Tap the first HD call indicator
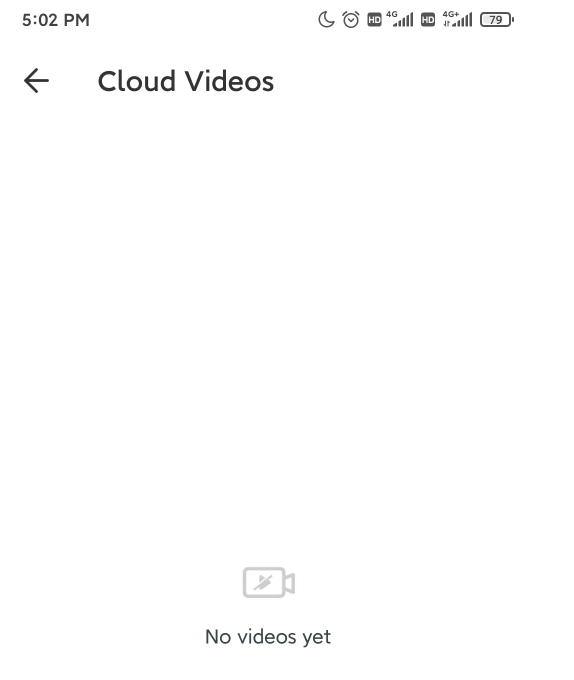 (x=374, y=20)
